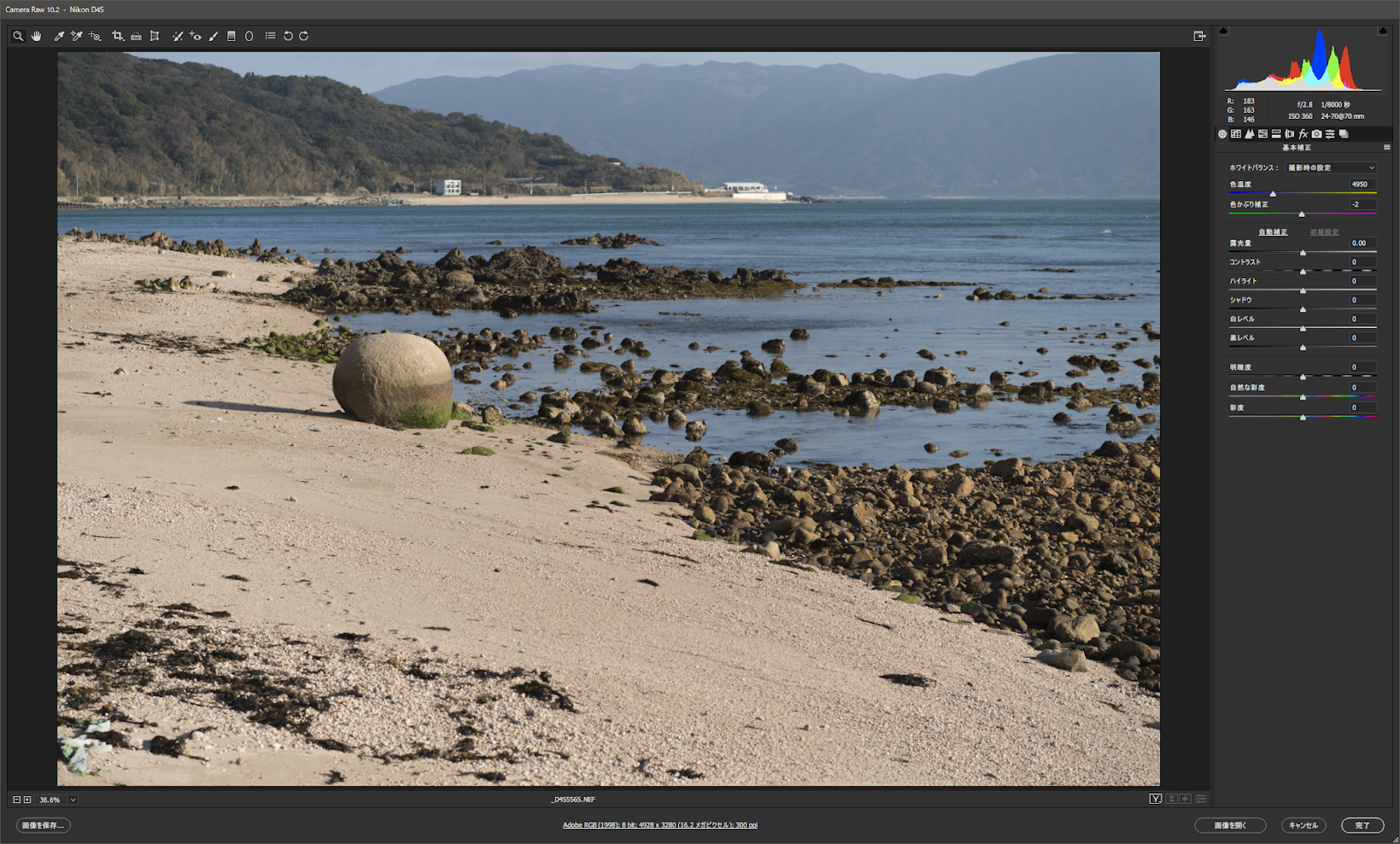Open the Camera Calibration panel
Screen dimensions: 1400x844
pos(1316,134)
